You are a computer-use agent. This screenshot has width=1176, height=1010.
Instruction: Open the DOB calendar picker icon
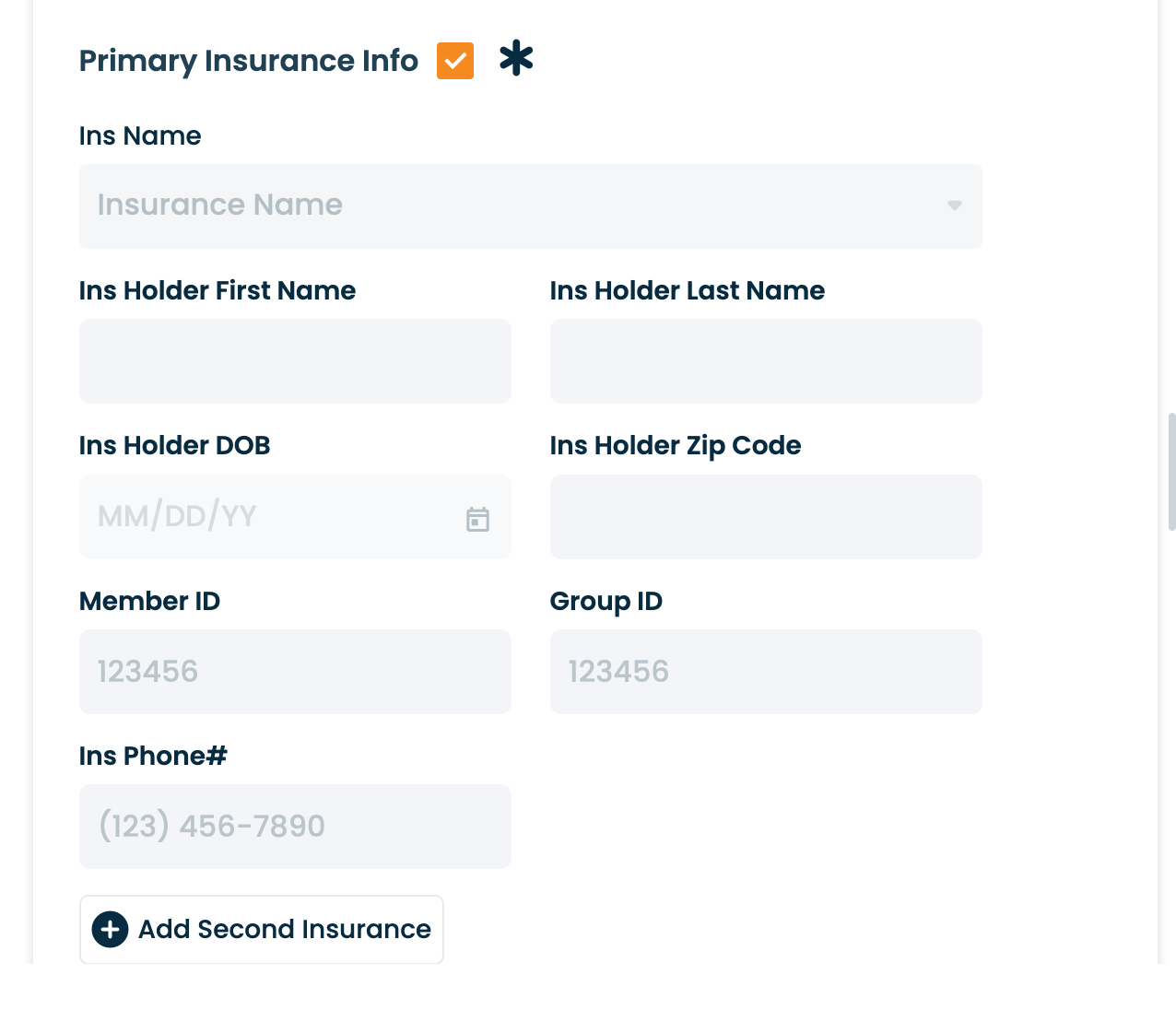[477, 519]
